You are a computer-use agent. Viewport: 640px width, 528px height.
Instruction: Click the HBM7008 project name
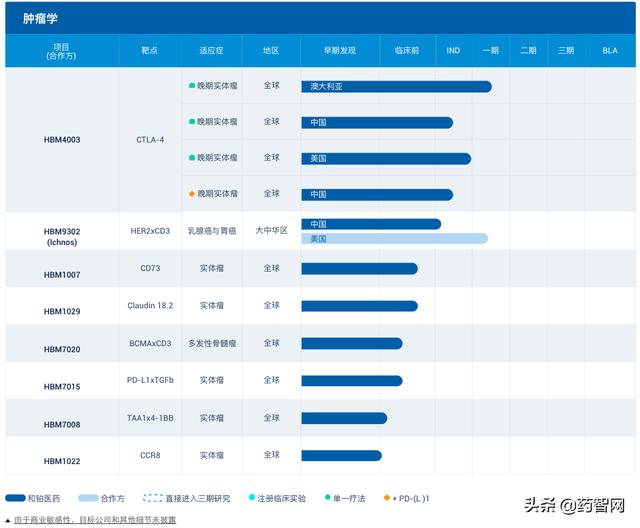(x=62, y=424)
